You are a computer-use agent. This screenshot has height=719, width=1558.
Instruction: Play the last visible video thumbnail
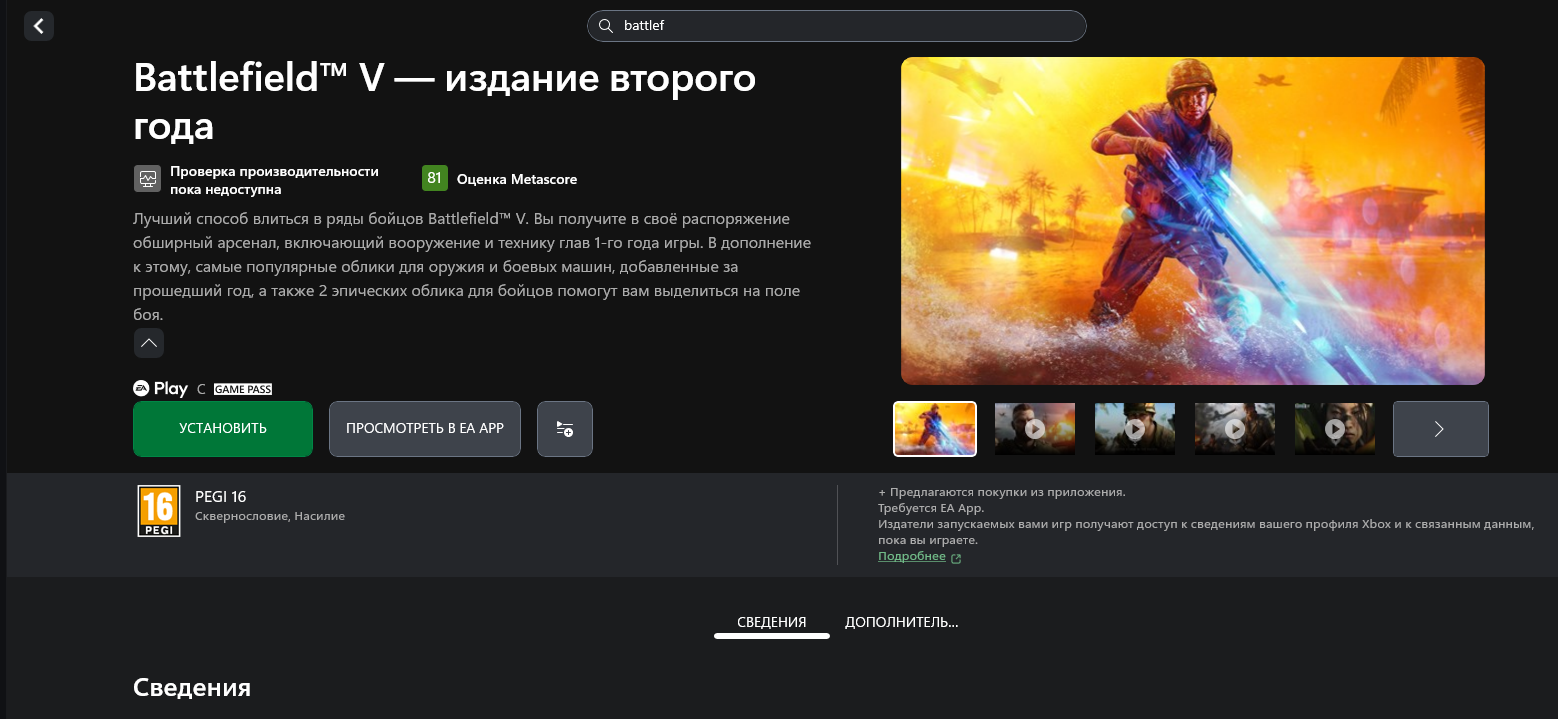pyautogui.click(x=1335, y=429)
